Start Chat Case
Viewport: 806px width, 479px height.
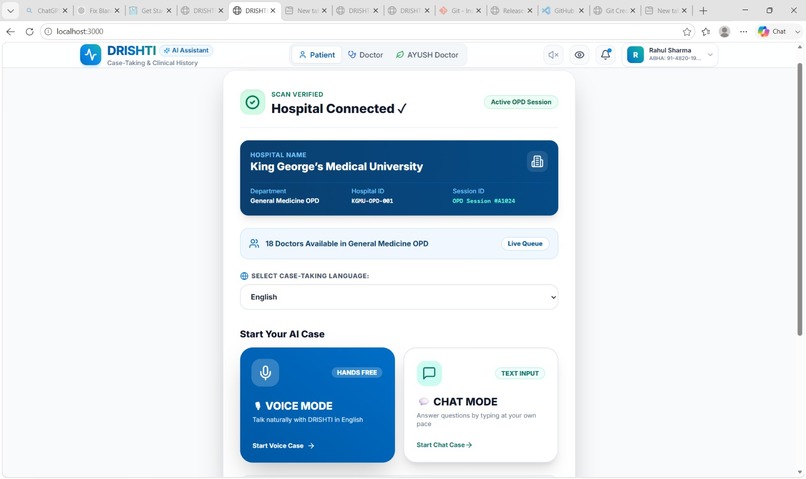pyautogui.click(x=444, y=445)
